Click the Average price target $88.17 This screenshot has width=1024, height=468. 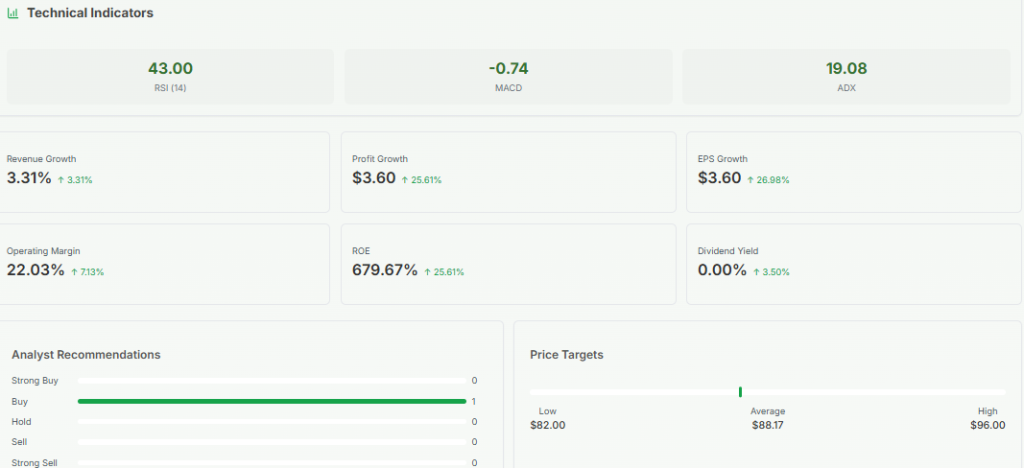point(767,425)
